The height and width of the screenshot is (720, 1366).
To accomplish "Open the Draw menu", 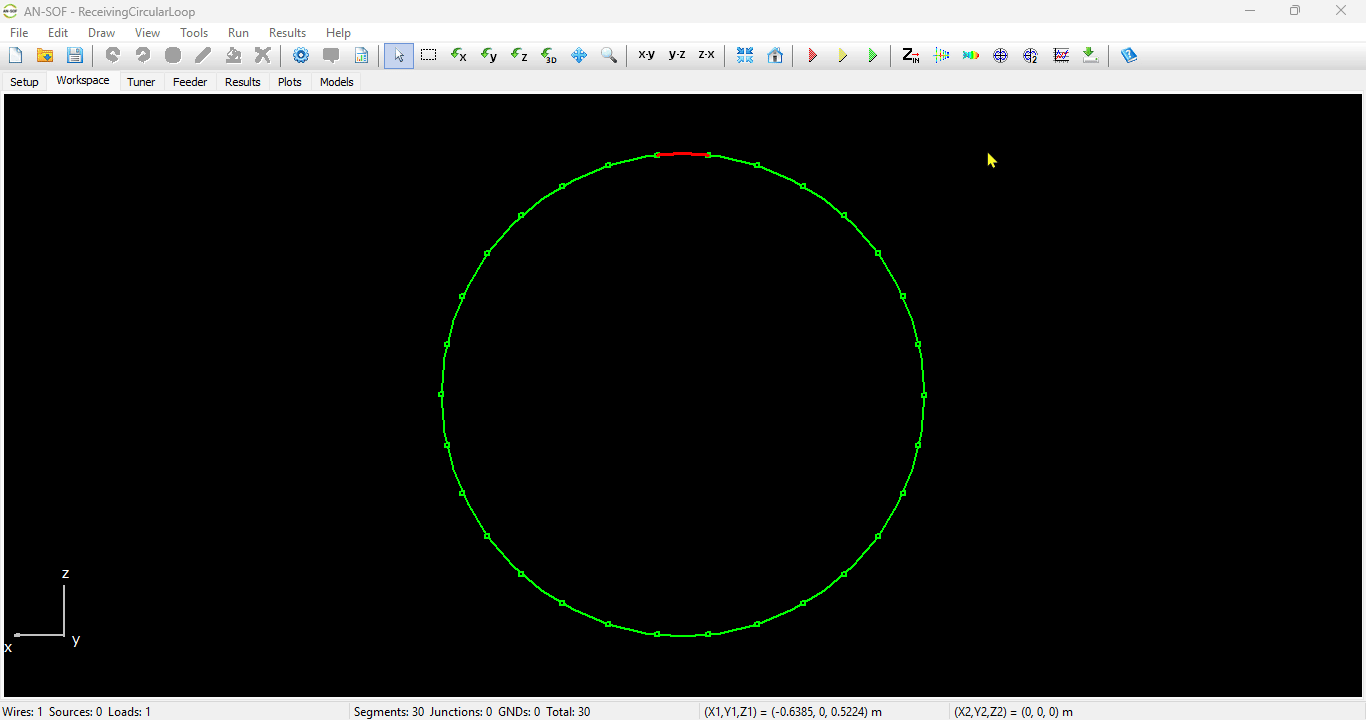I will tap(101, 33).
